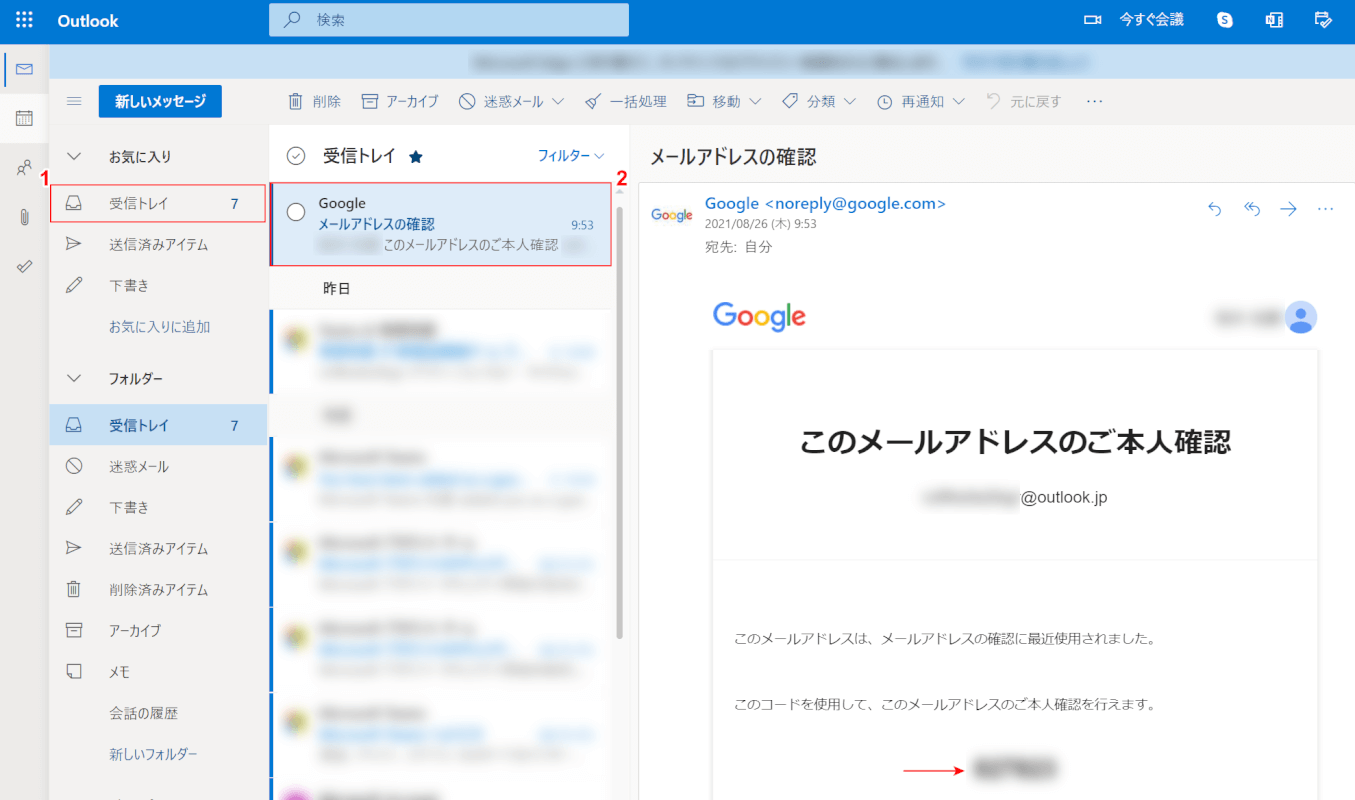This screenshot has height=800, width=1355.
Task: Collapse the フォルダー section
Action: [x=73, y=379]
